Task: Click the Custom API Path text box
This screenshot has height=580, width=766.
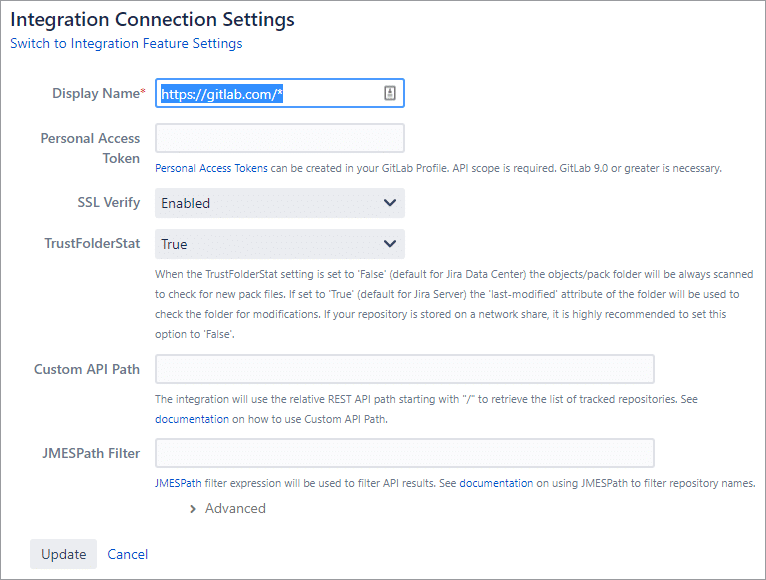Action: click(405, 369)
